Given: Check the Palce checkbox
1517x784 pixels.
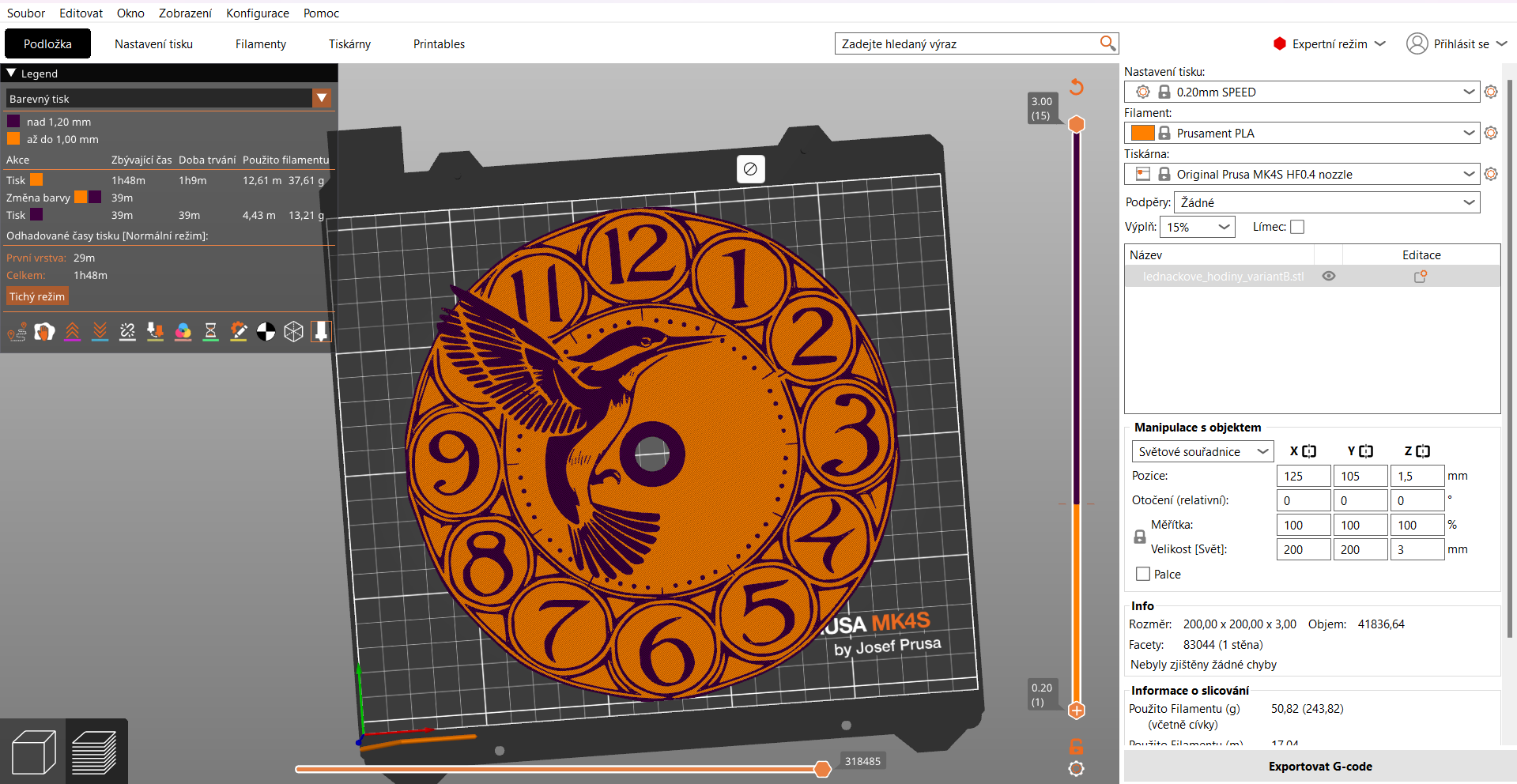Looking at the screenshot, I should click(x=1142, y=575).
